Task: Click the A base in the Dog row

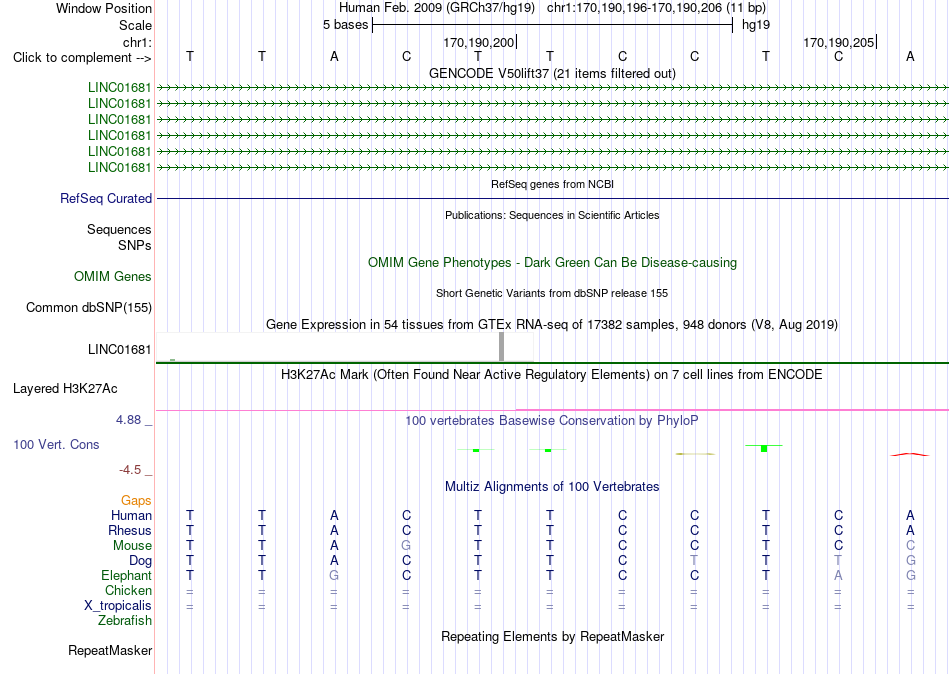Action: [334, 561]
